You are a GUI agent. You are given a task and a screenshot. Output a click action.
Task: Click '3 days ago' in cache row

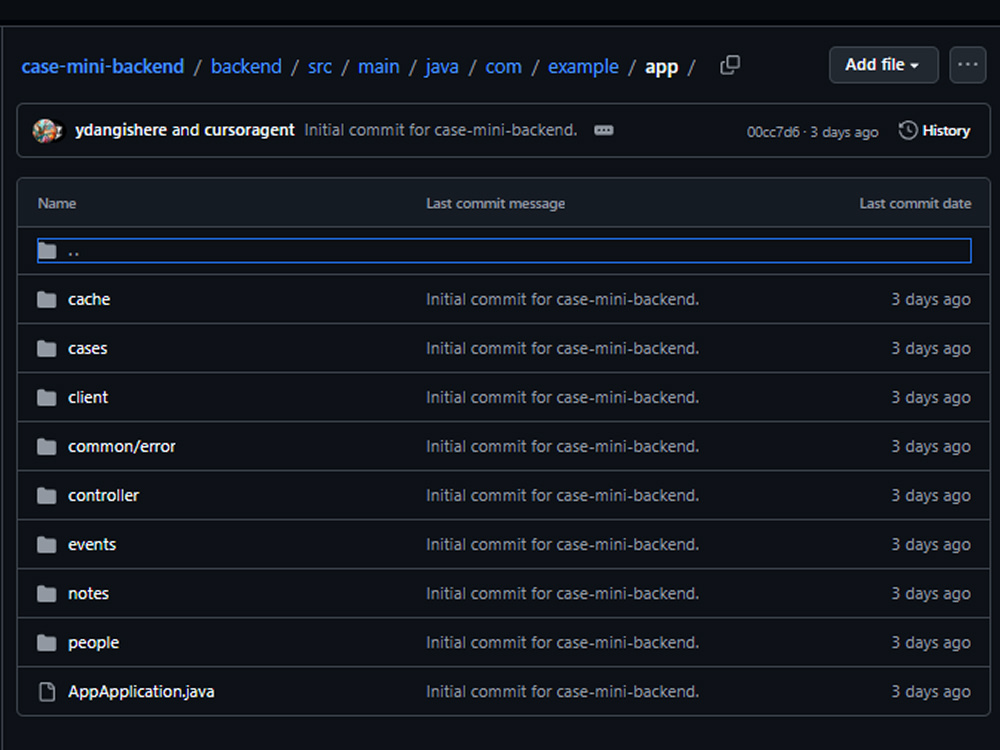pos(930,299)
